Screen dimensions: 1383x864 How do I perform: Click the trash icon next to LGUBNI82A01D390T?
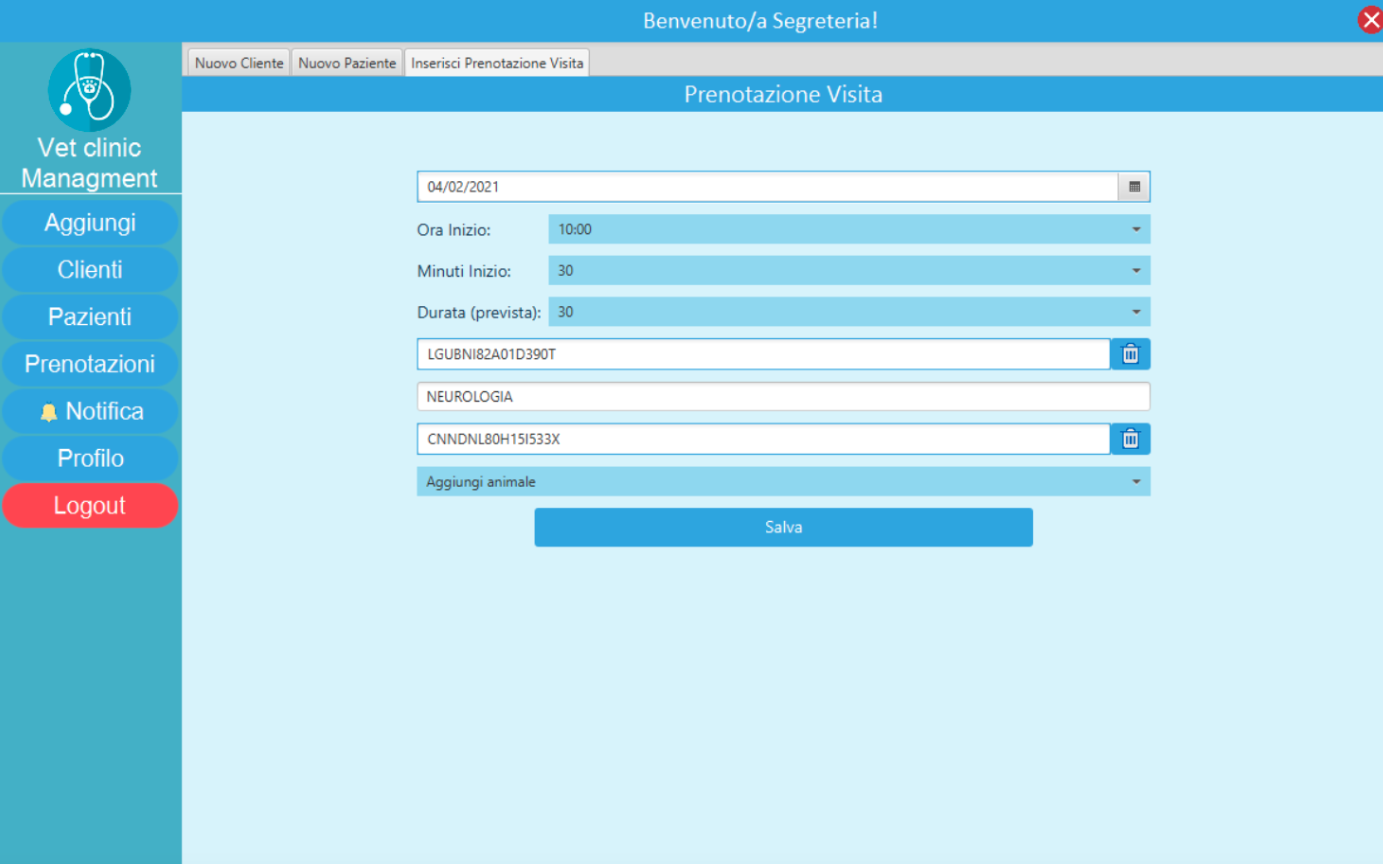(1131, 353)
